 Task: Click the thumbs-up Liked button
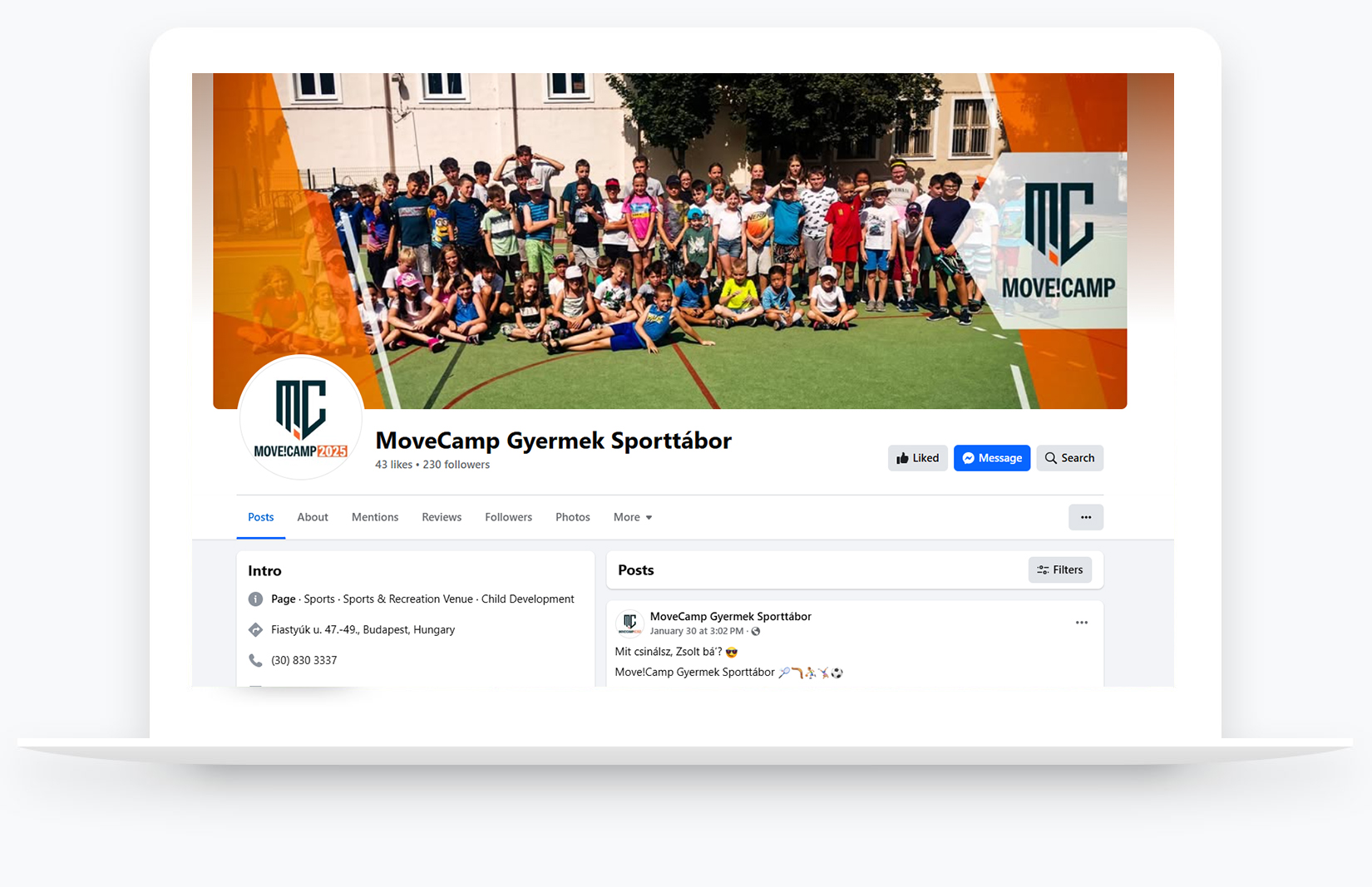(x=917, y=458)
